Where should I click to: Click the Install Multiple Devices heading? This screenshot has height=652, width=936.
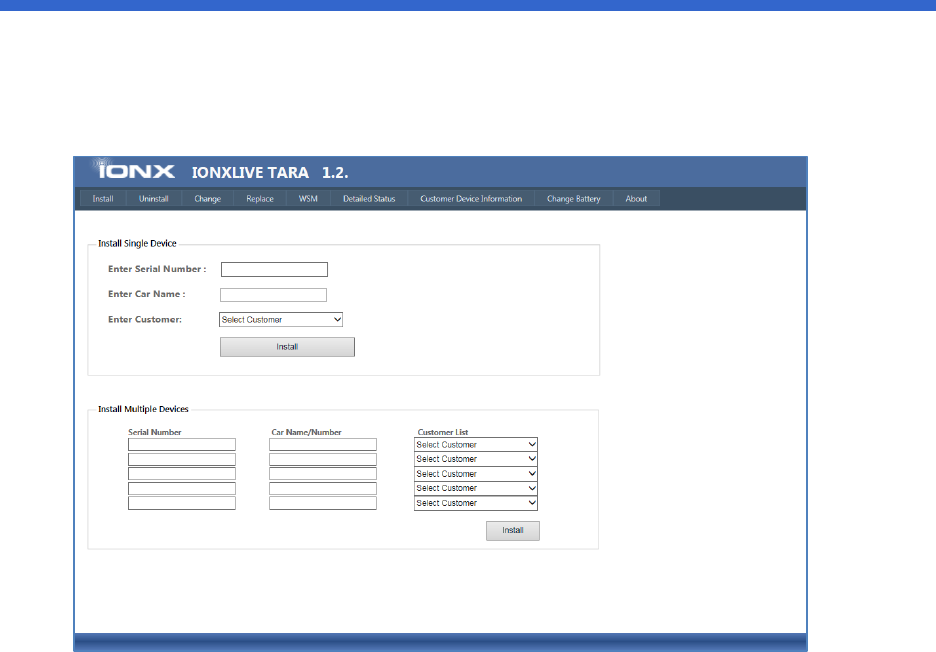point(143,409)
